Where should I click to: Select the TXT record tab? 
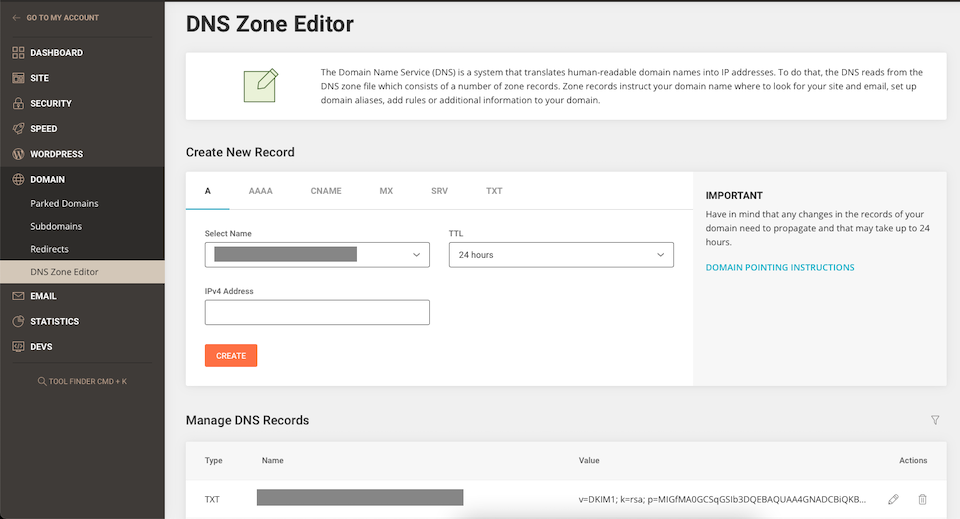click(494, 191)
